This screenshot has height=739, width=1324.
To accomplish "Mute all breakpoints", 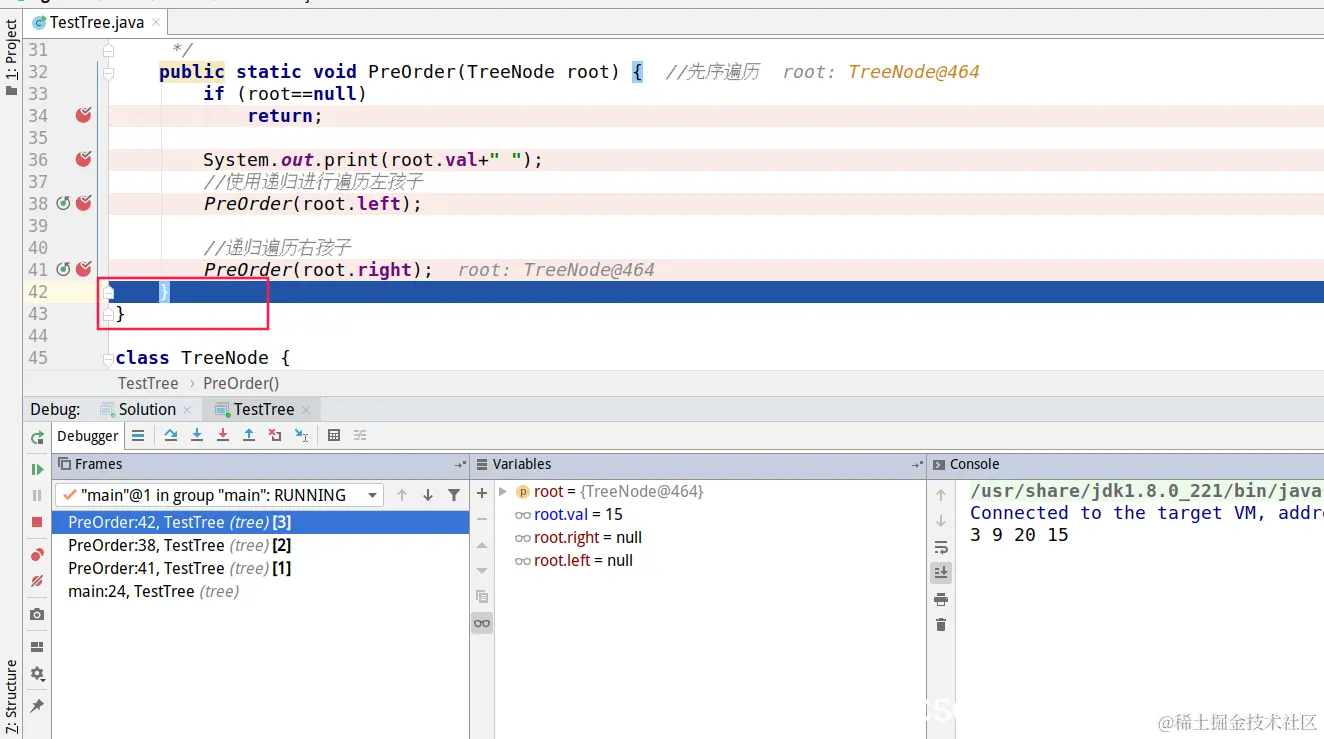I will [37, 580].
